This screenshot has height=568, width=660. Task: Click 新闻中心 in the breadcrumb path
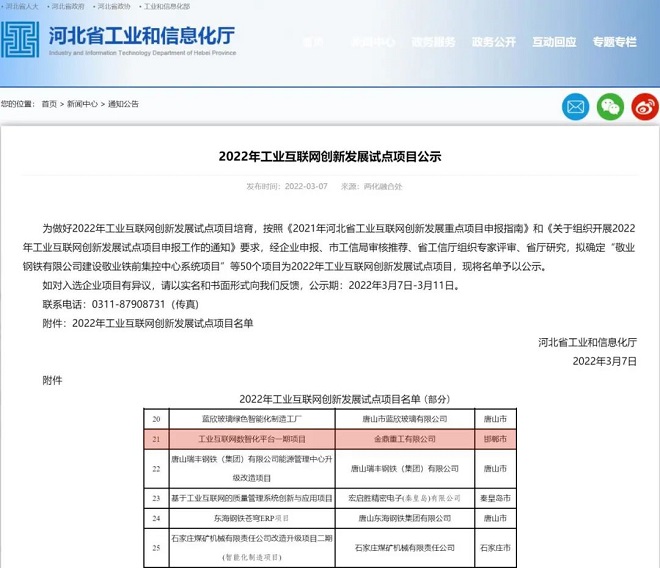point(82,104)
